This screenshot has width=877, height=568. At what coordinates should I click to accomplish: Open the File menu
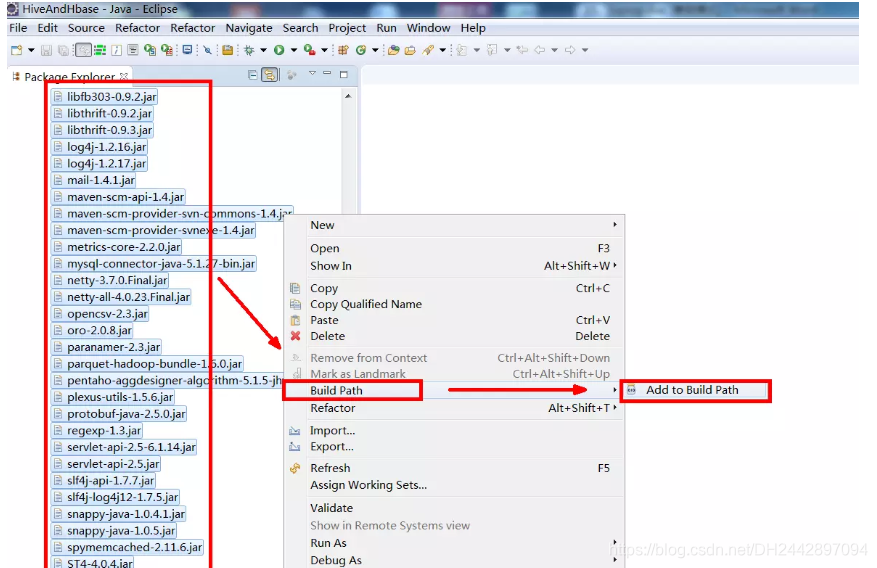coord(18,28)
